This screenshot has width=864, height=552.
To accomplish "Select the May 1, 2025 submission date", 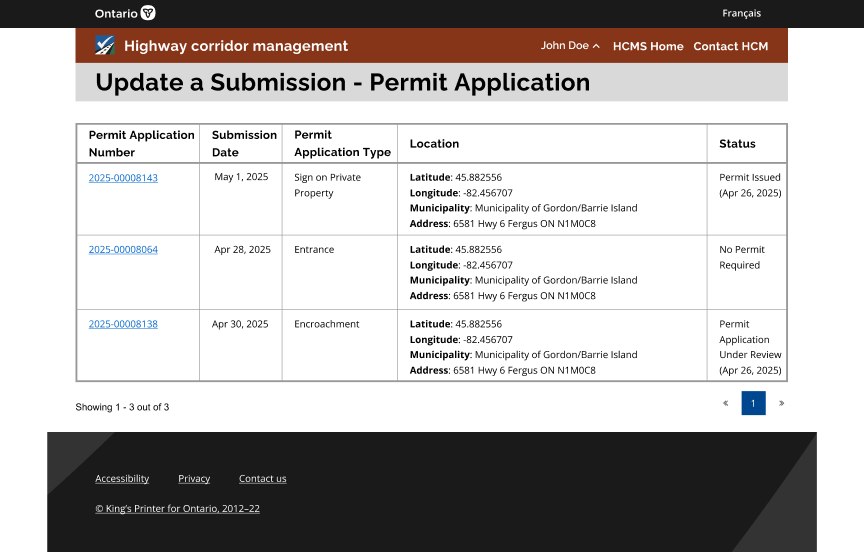I will click(241, 177).
